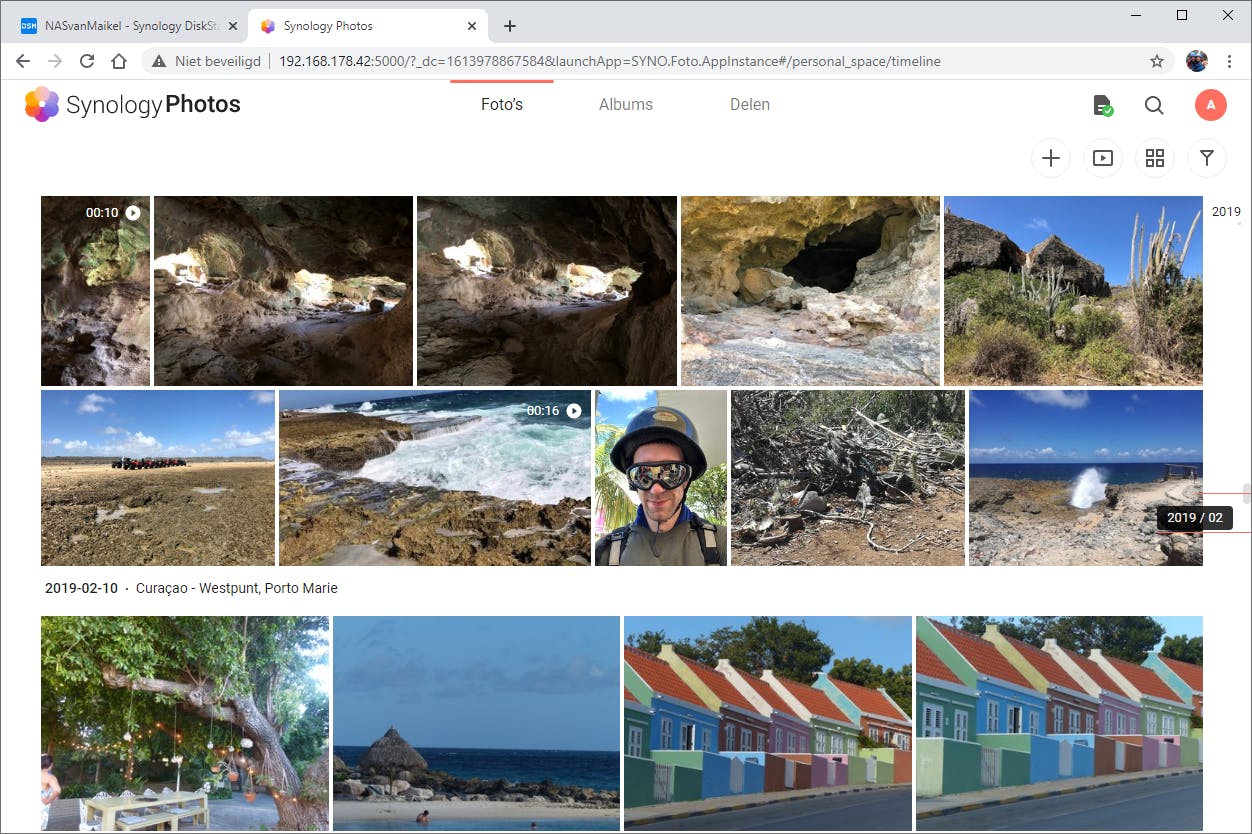
Task: Open the task status document icon
Action: click(1102, 105)
